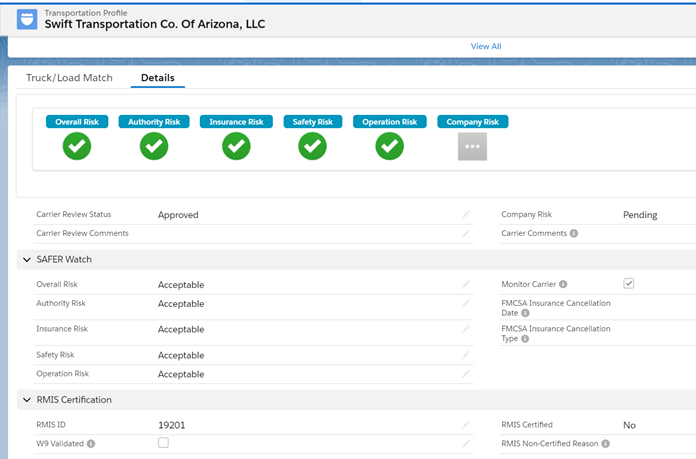Click the Insurance Risk green checkmark icon
This screenshot has height=459, width=696.
coord(236,146)
